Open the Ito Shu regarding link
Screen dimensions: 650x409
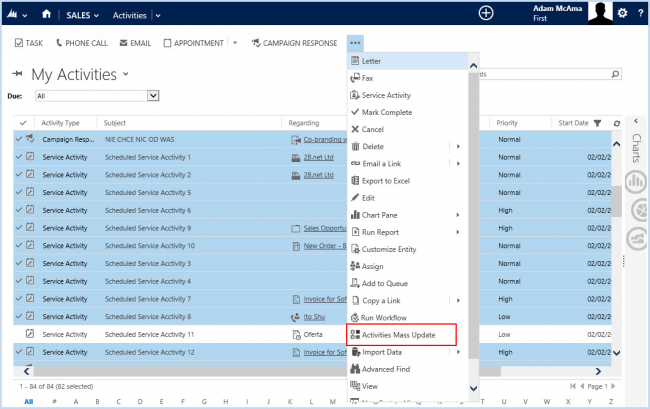click(x=314, y=317)
